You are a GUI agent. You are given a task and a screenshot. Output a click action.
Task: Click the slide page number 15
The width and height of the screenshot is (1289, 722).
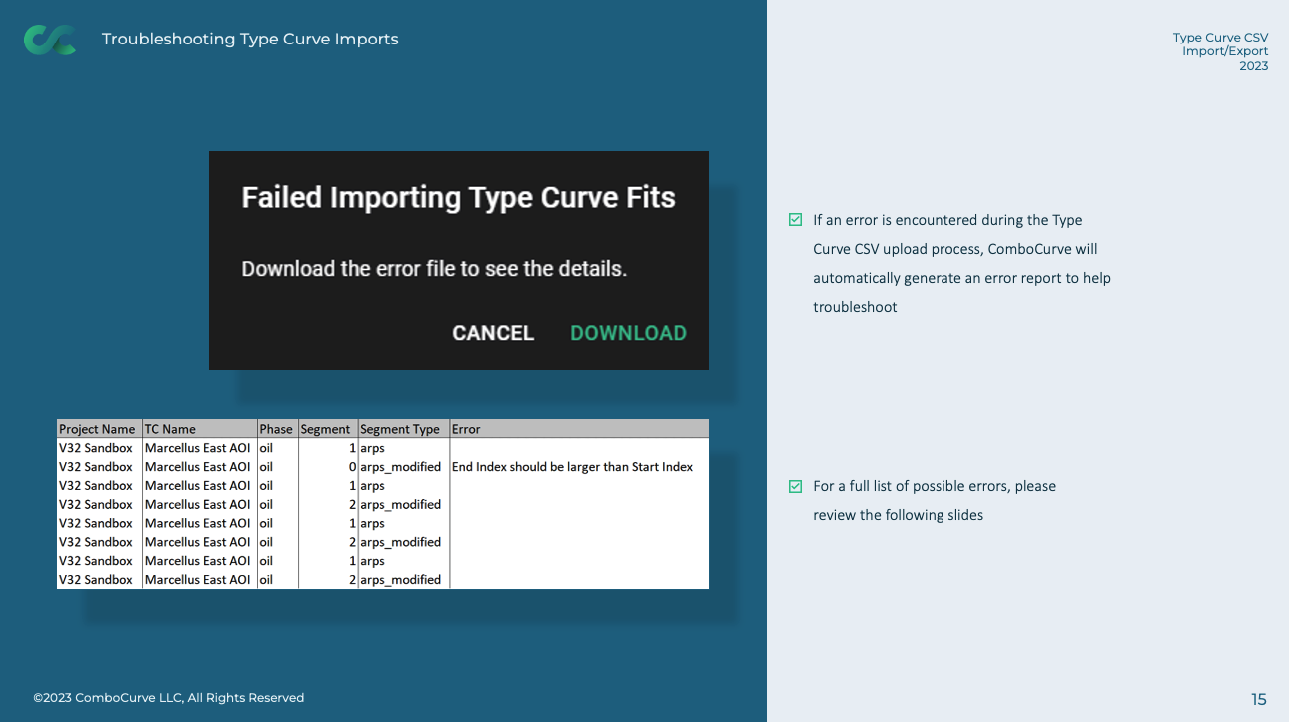(x=1259, y=699)
